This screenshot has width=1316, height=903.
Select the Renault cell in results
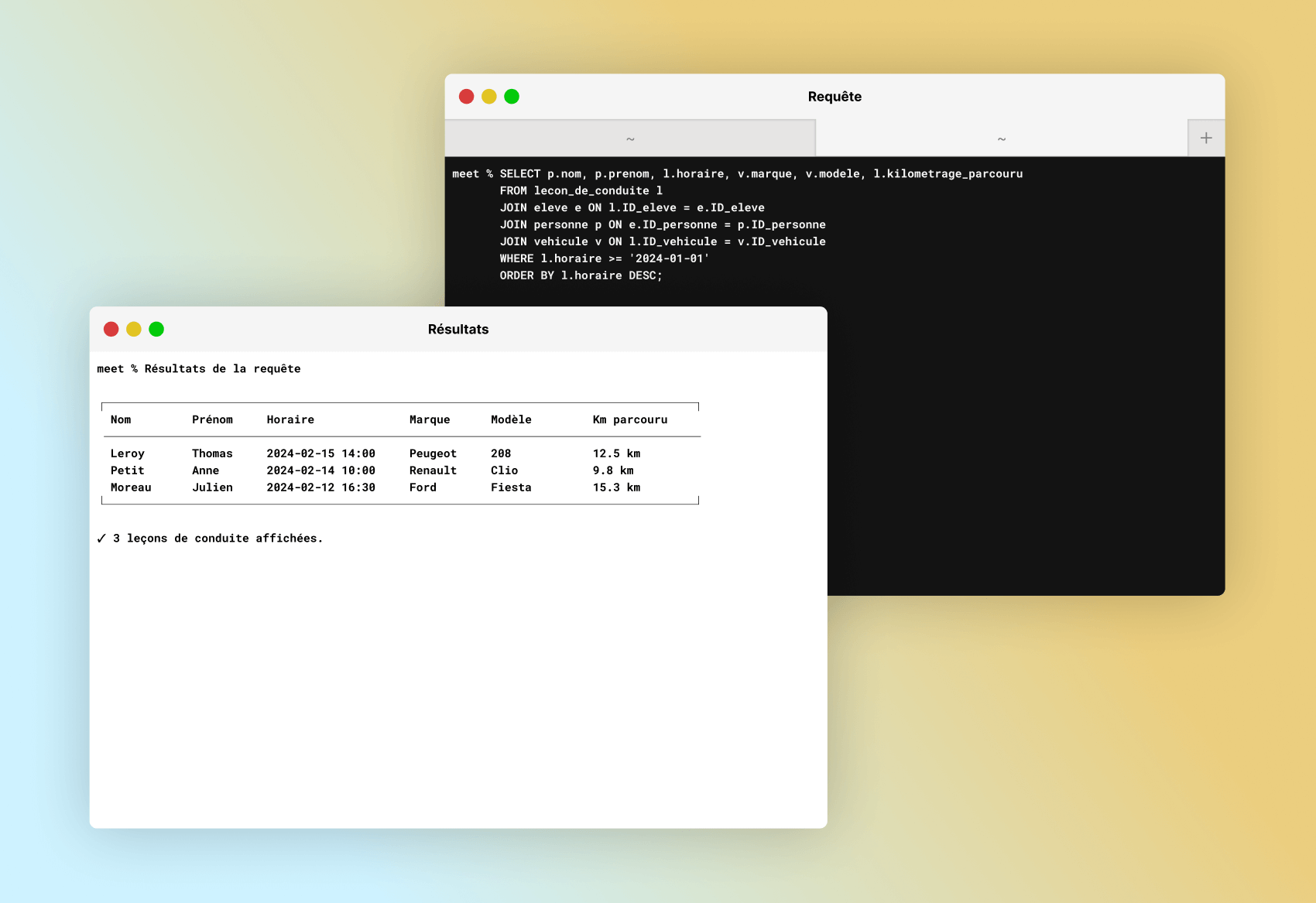[x=433, y=470]
